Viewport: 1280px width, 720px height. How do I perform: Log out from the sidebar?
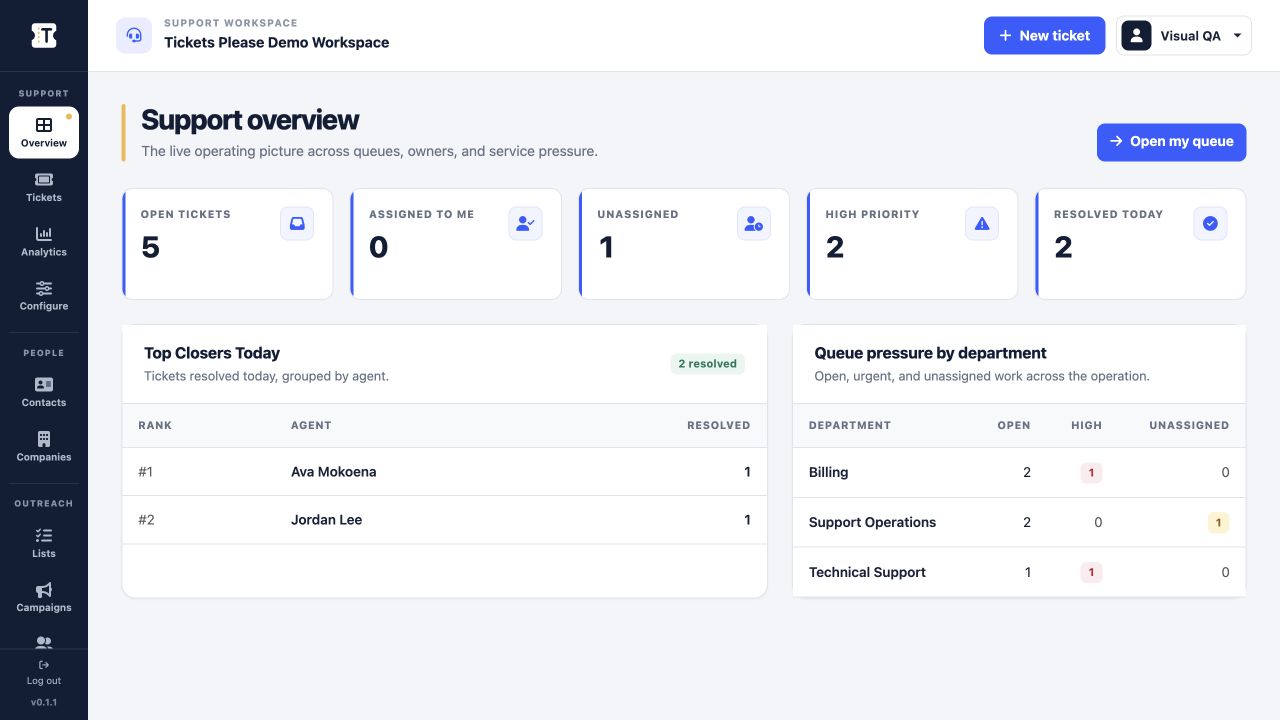[x=44, y=672]
